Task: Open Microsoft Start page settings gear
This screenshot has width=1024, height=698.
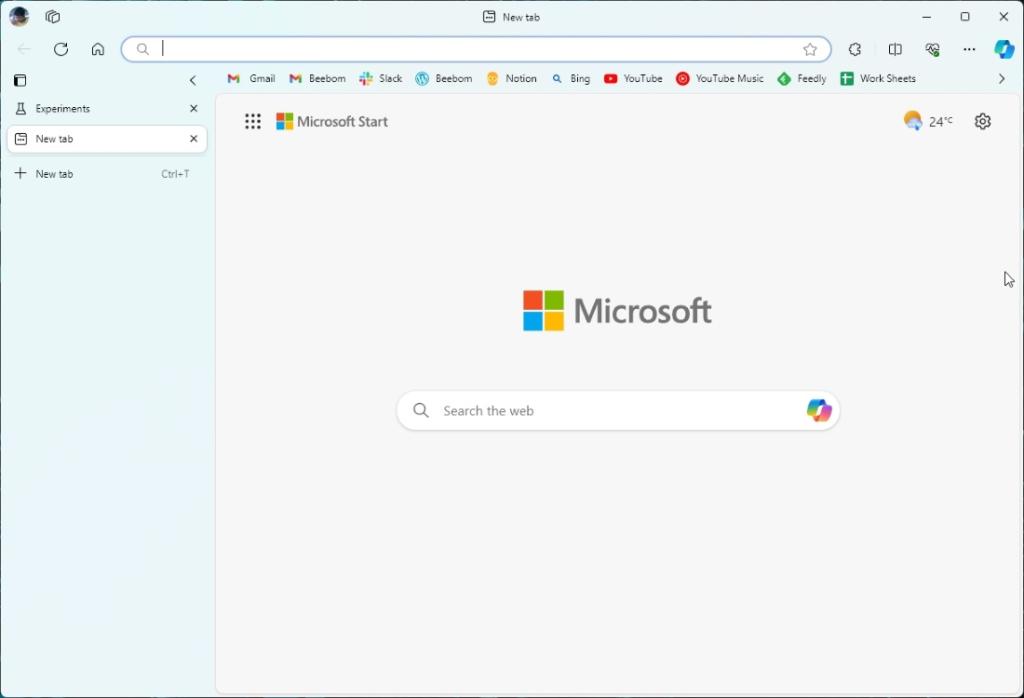Action: [x=982, y=121]
